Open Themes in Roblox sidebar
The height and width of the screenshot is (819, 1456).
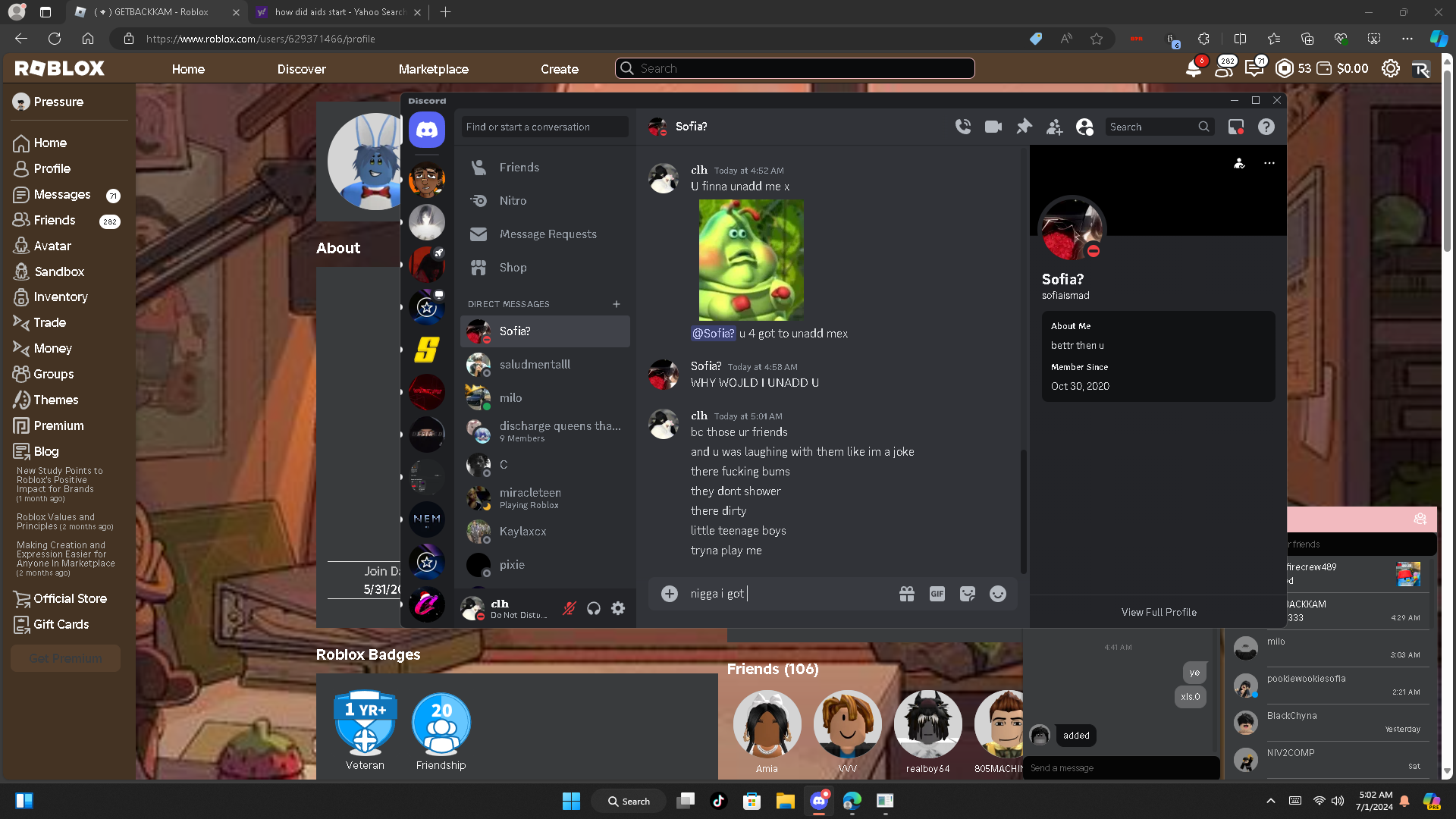click(x=45, y=400)
